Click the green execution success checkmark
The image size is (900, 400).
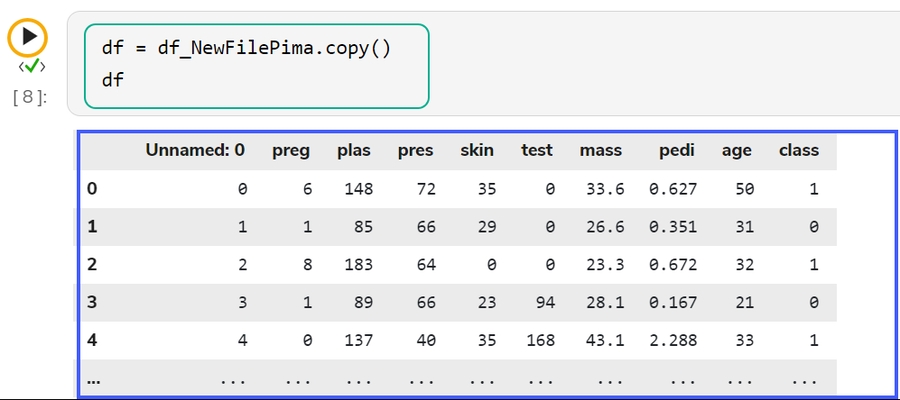coord(33,66)
